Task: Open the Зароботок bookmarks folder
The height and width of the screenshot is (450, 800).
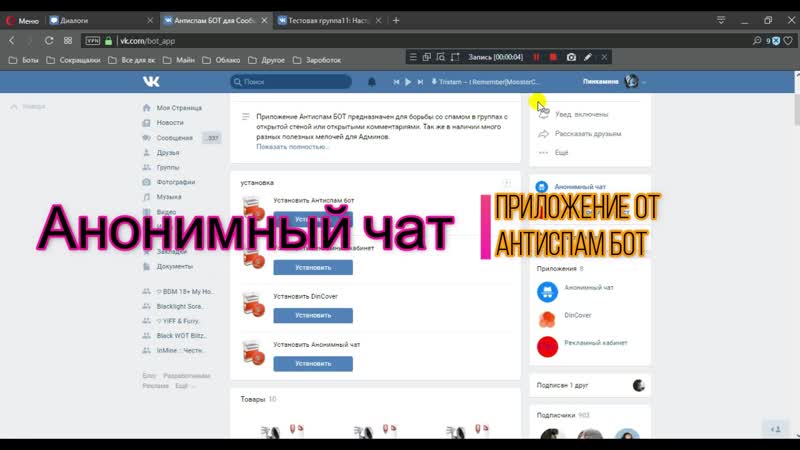Action: 317,60
